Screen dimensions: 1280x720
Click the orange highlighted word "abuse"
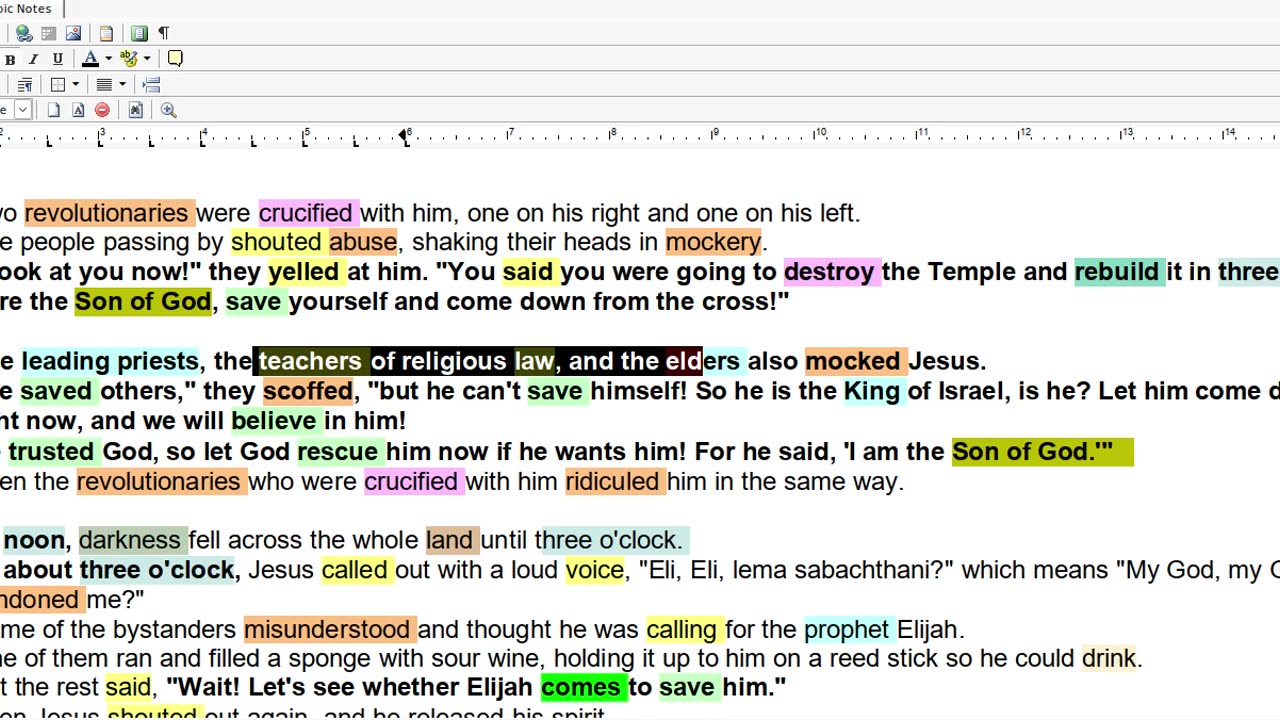coord(363,242)
